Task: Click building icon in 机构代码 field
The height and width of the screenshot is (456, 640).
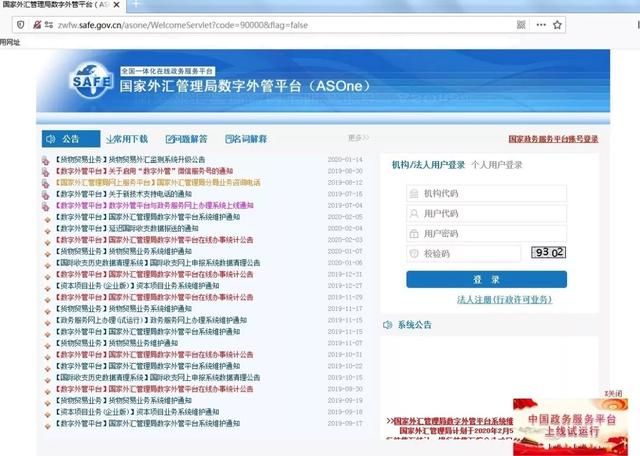Action: coord(414,194)
